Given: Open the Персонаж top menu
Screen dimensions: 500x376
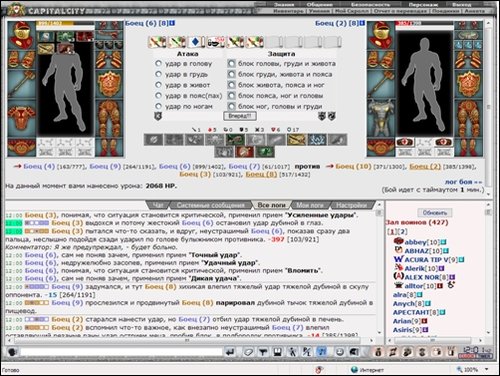Looking at the screenshot, I should pos(423,4).
